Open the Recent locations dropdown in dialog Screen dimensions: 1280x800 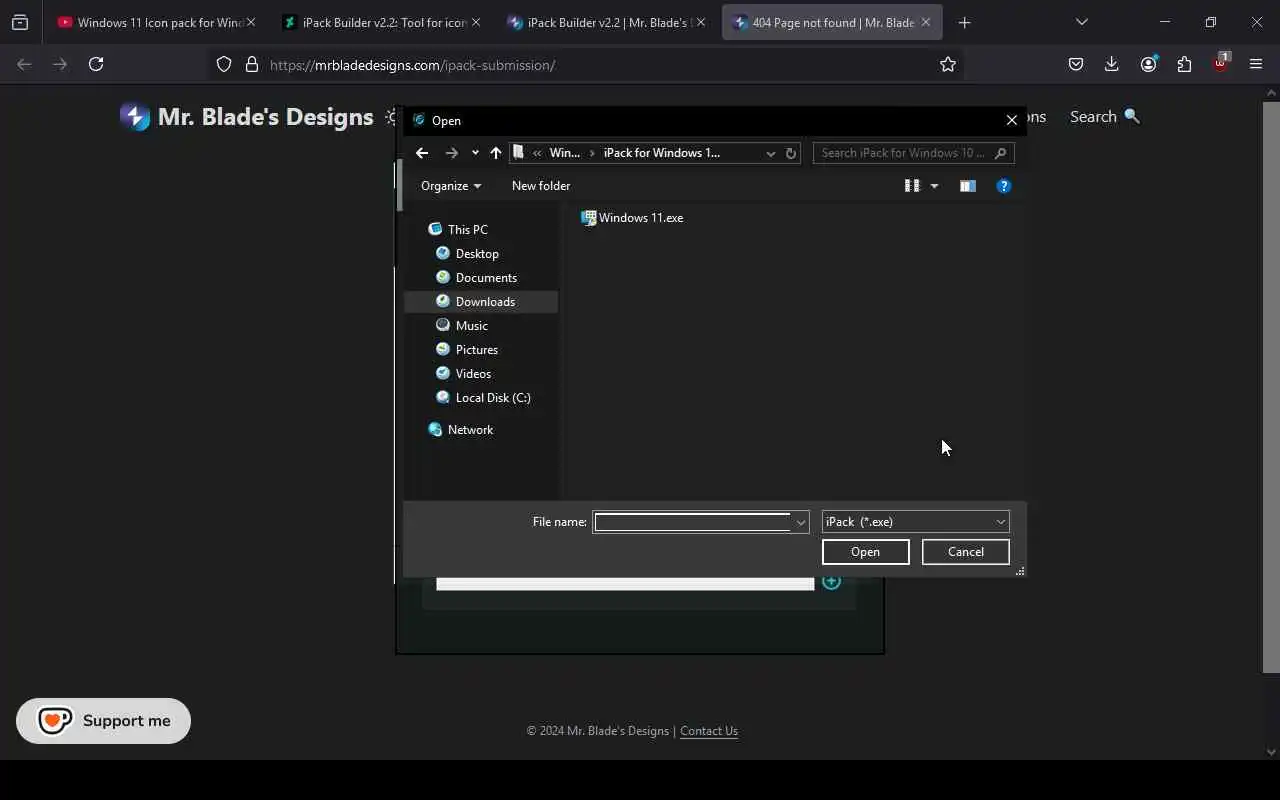pos(475,153)
